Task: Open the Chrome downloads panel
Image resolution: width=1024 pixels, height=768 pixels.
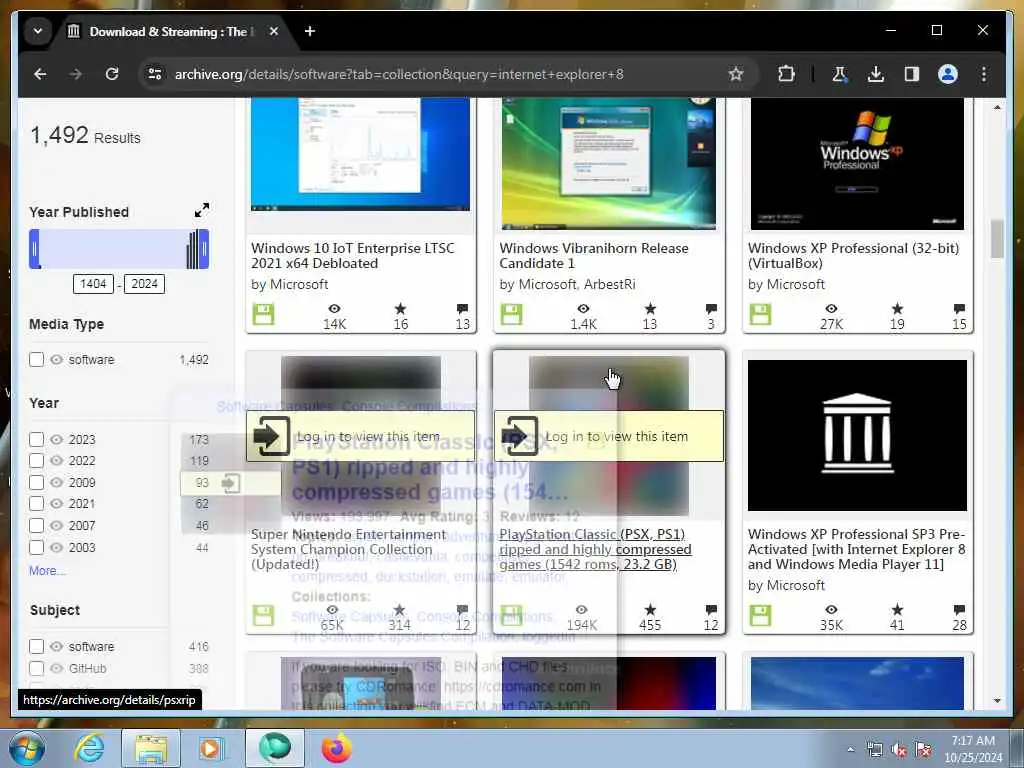Action: click(x=876, y=74)
